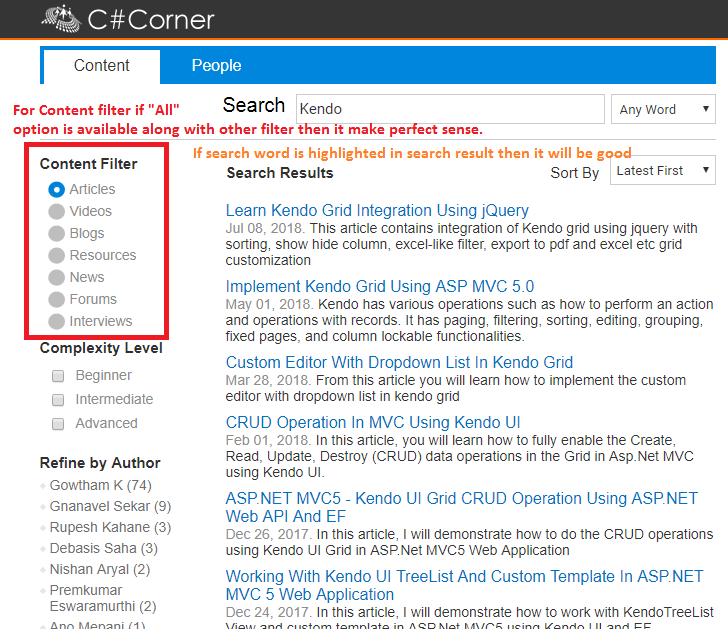Viewport: 728px width, 629px height.
Task: Check the Beginner complexity checkbox
Action: pyautogui.click(x=58, y=376)
